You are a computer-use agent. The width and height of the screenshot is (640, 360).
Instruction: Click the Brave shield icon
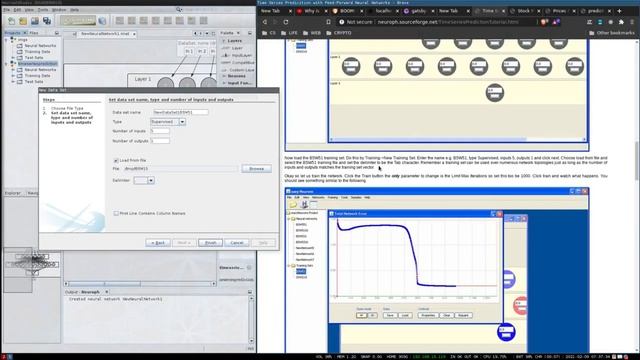pos(544,22)
